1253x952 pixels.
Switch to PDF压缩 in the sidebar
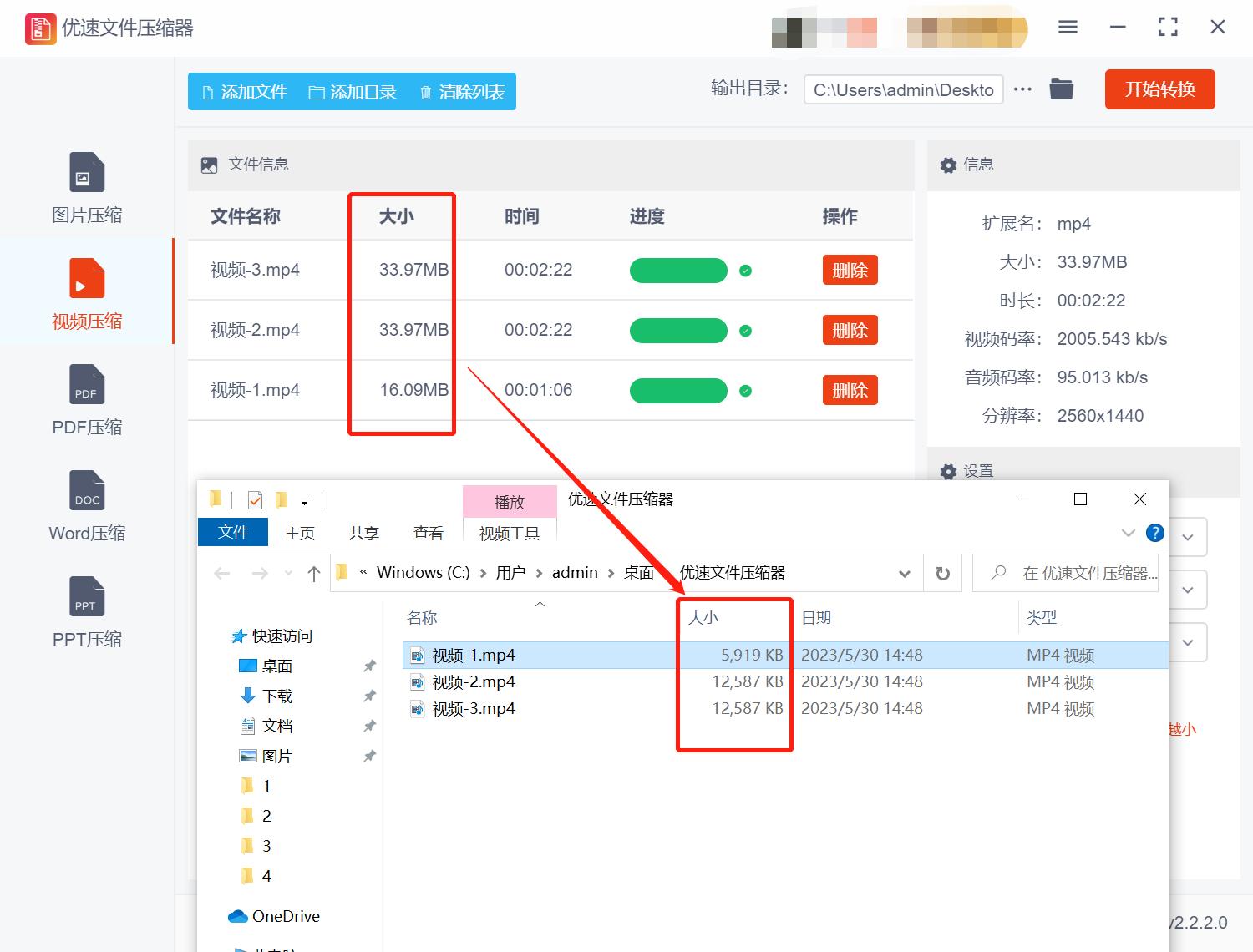pos(86,401)
